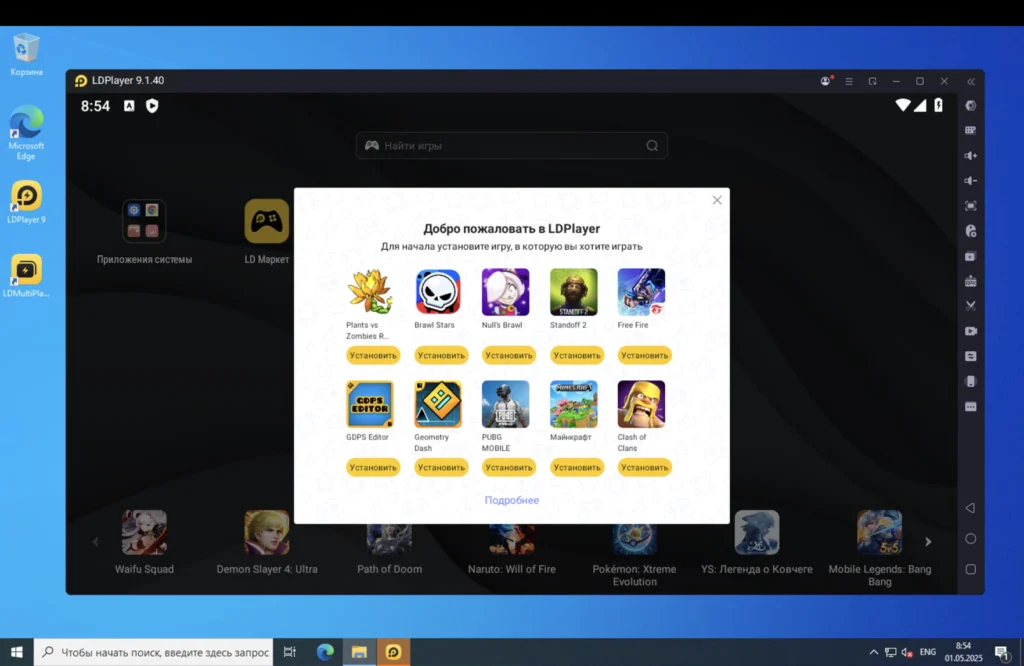Select the LDMultiPlayer desktop shortcut
Image resolution: width=1024 pixels, height=666 pixels.
coord(26,276)
